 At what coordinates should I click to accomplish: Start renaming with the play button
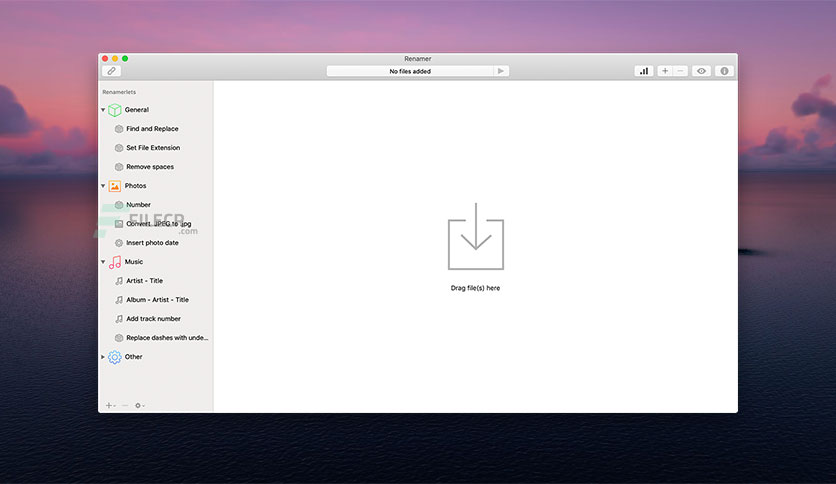click(501, 71)
